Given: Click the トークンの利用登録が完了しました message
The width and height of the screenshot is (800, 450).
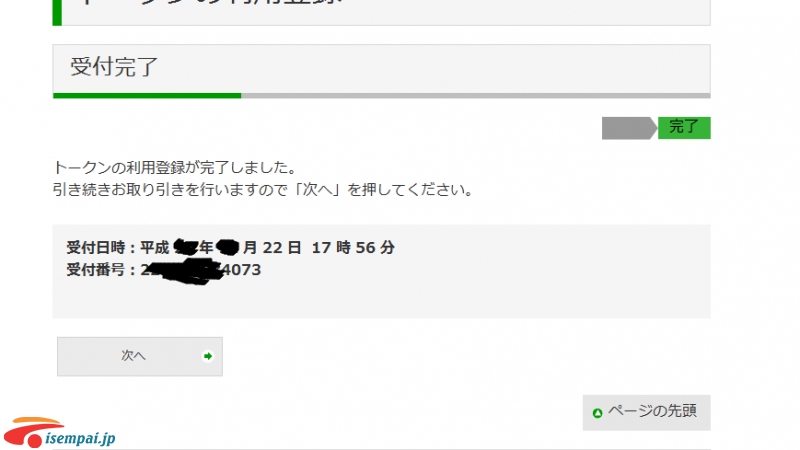Looking at the screenshot, I should (x=175, y=167).
